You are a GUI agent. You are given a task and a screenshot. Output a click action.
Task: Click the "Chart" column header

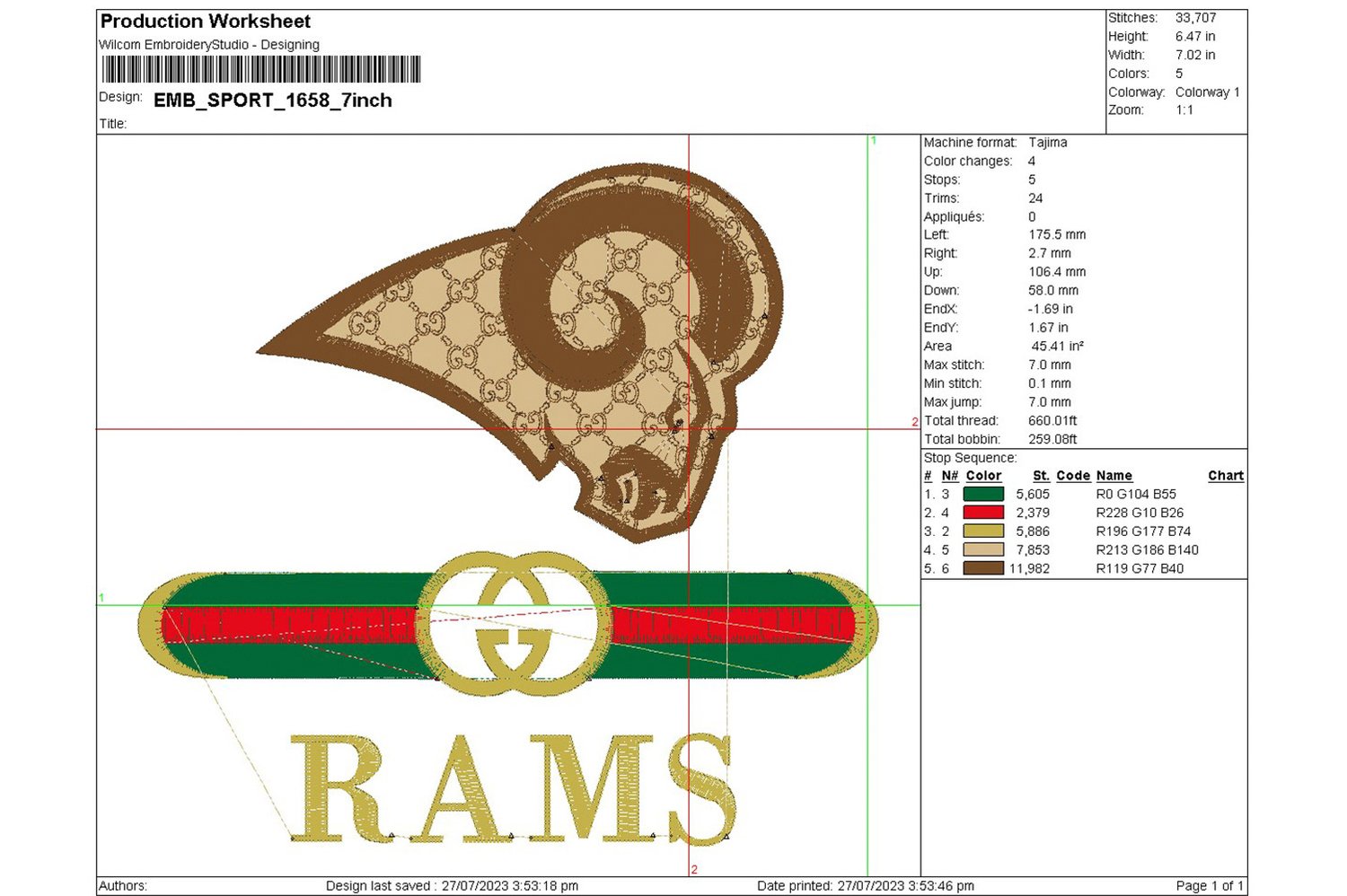coord(1226,476)
